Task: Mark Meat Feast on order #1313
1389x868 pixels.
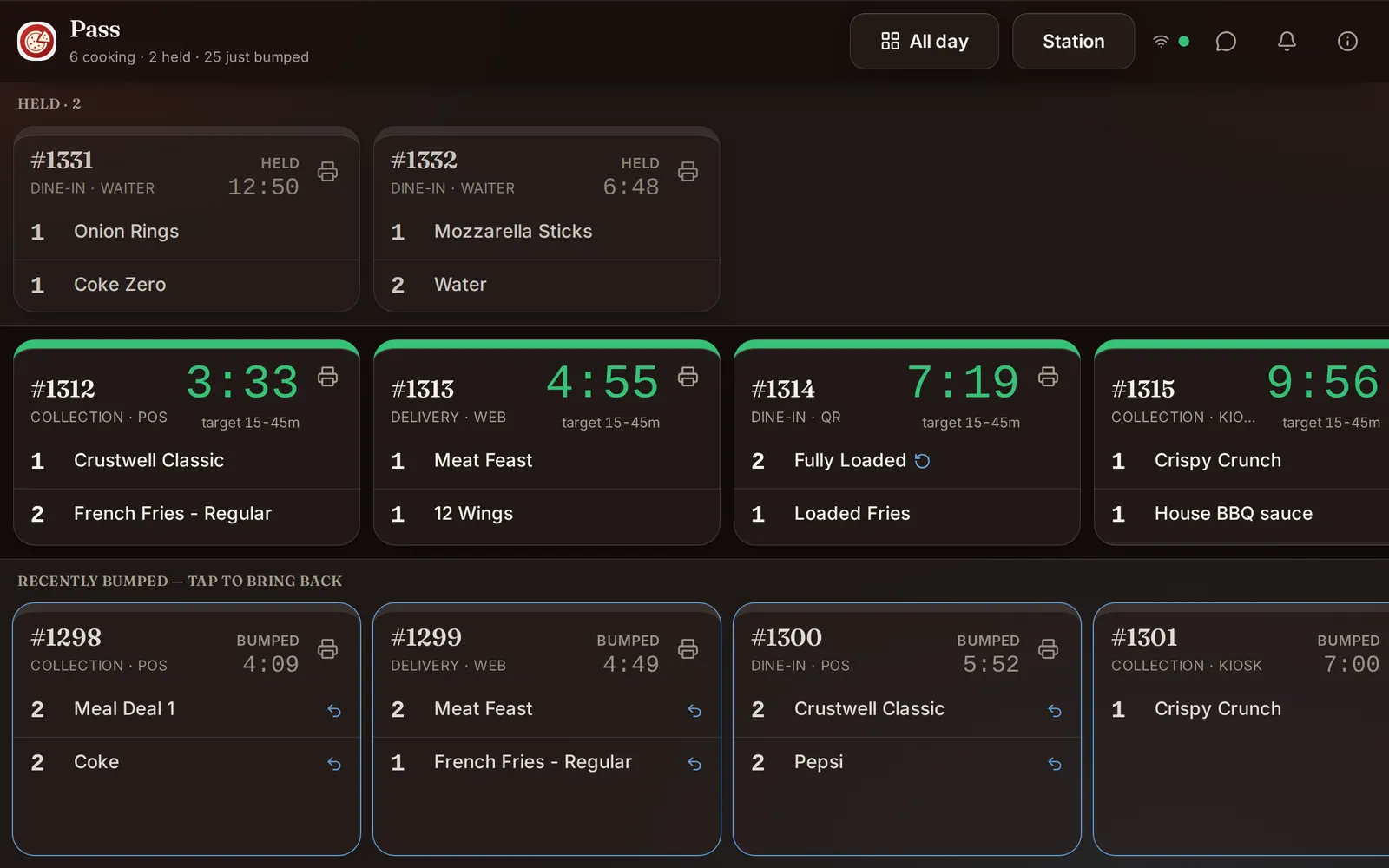Action: (547, 461)
